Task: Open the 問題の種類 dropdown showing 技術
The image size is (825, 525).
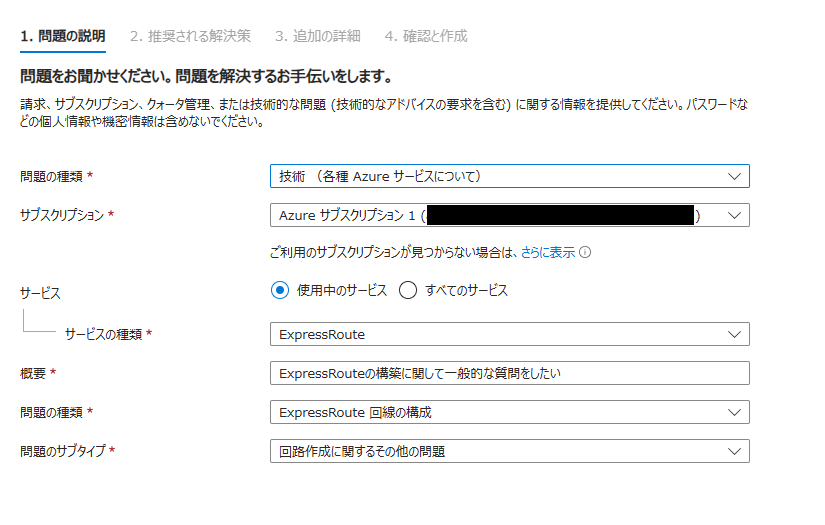Action: tap(510, 176)
